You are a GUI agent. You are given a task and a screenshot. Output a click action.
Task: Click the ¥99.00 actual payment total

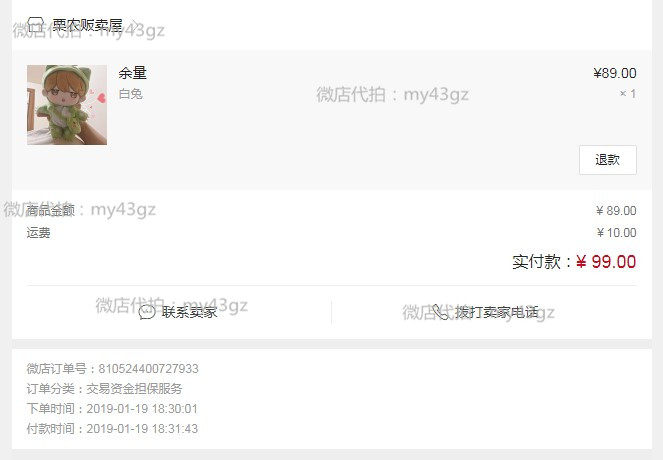[605, 262]
